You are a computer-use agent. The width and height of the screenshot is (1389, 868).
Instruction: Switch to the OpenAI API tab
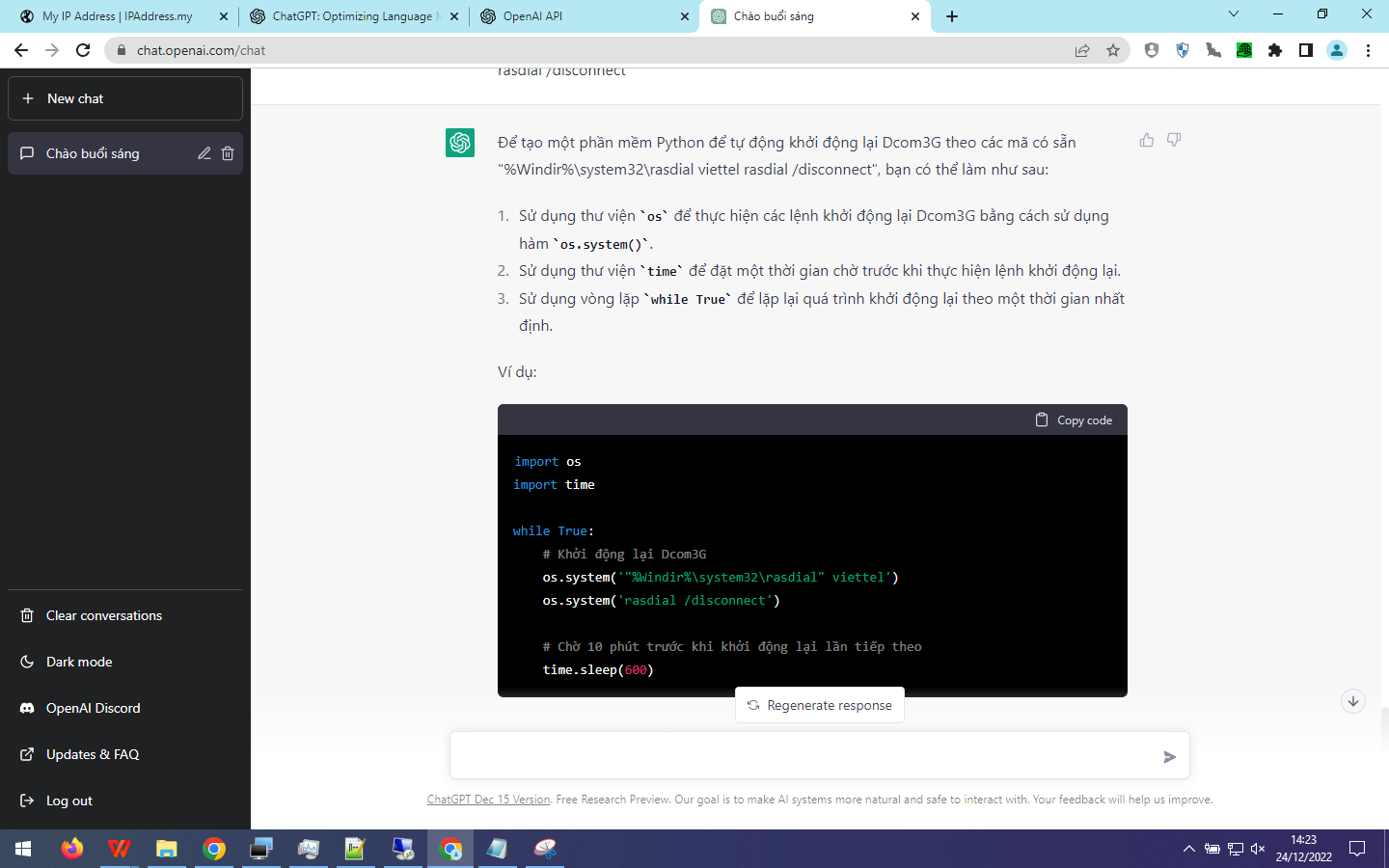[579, 16]
